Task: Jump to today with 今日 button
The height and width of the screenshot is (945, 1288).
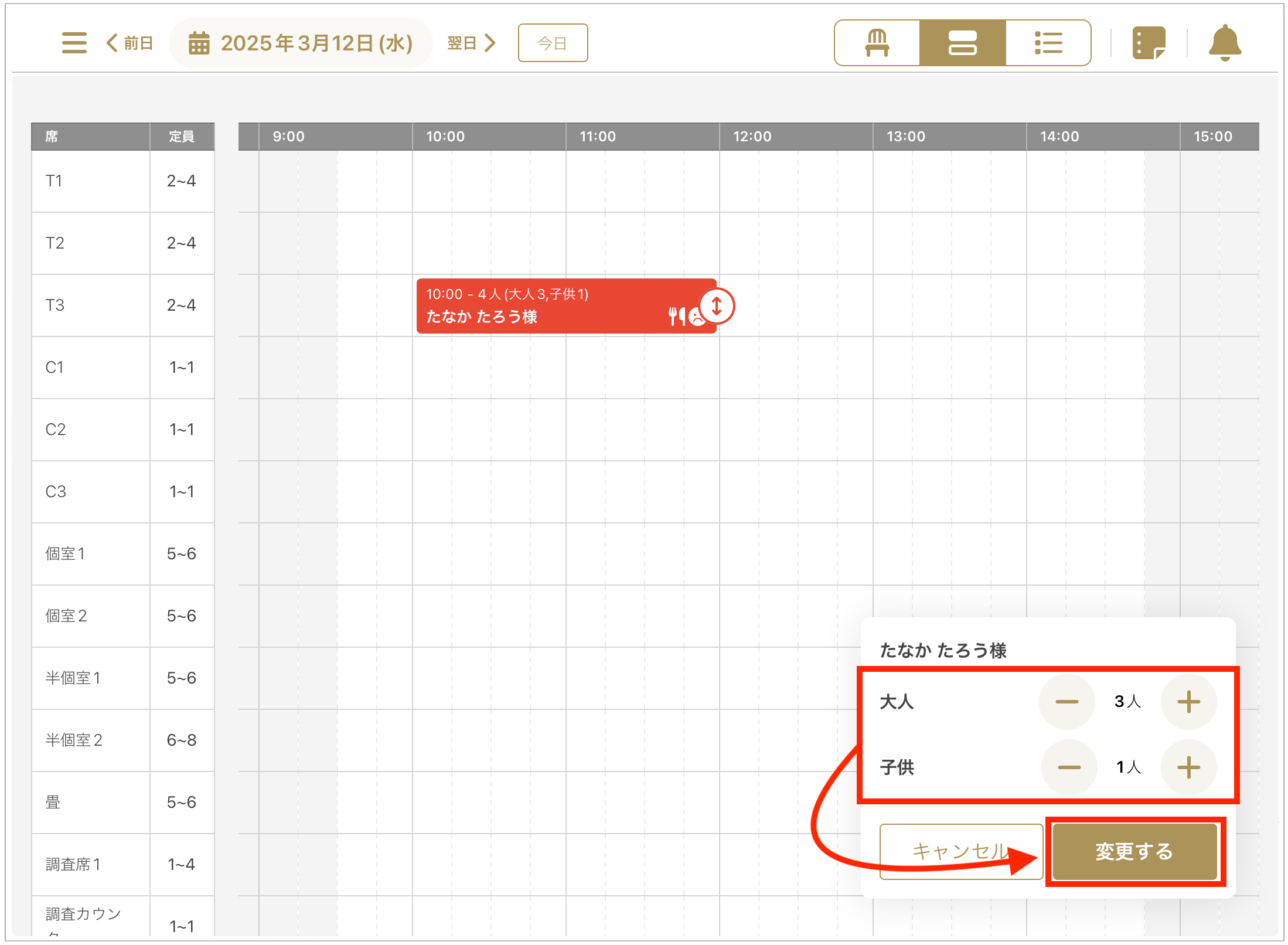Action: [552, 43]
